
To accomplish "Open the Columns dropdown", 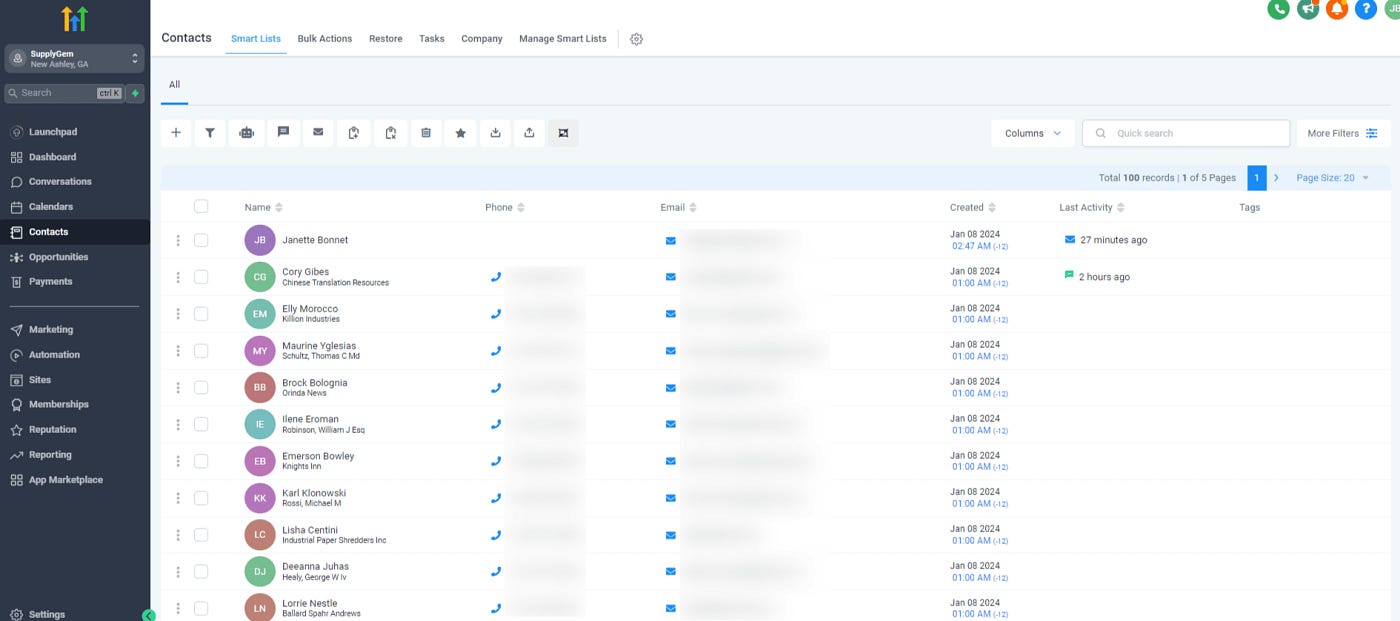I will point(1033,133).
